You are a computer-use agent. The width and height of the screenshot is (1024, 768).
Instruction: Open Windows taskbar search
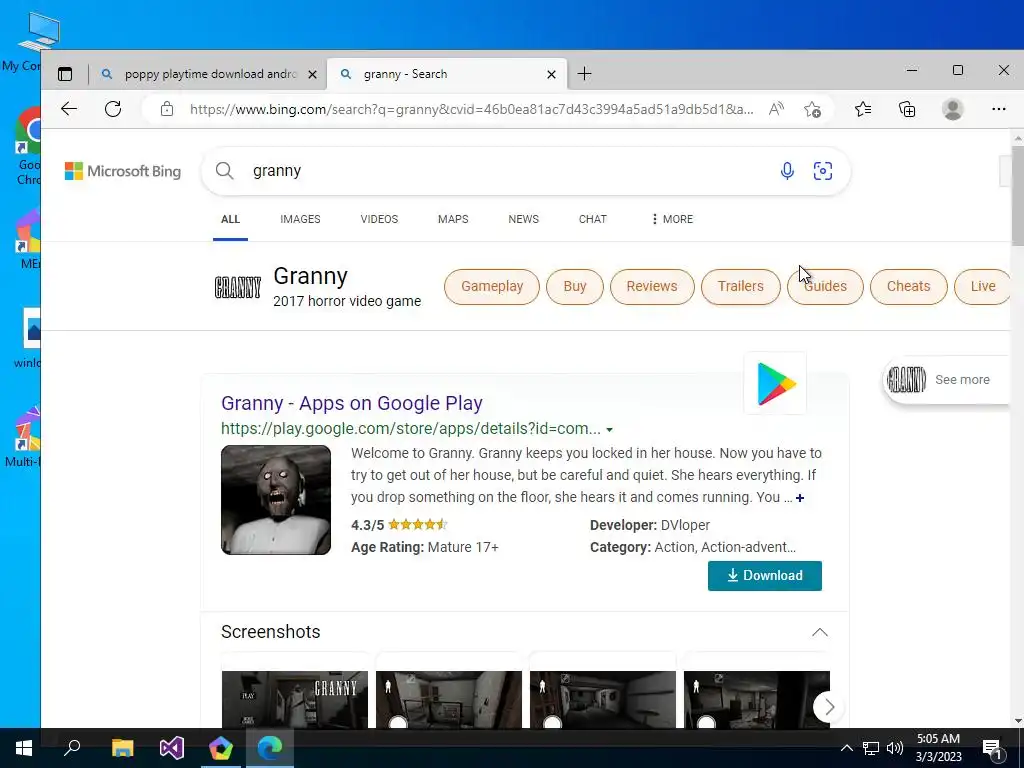(72, 748)
